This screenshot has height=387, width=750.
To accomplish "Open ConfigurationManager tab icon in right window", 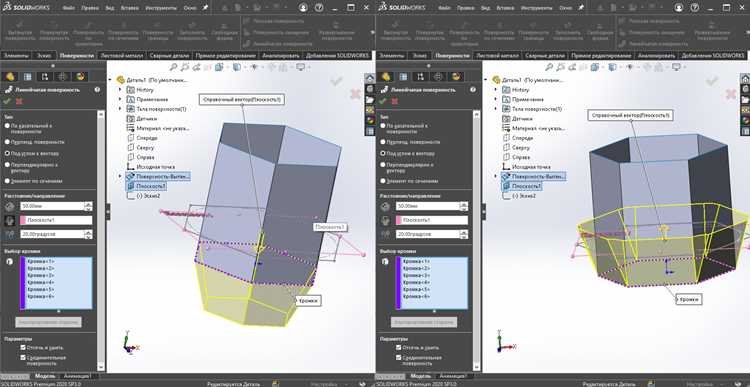I will [x=420, y=77].
